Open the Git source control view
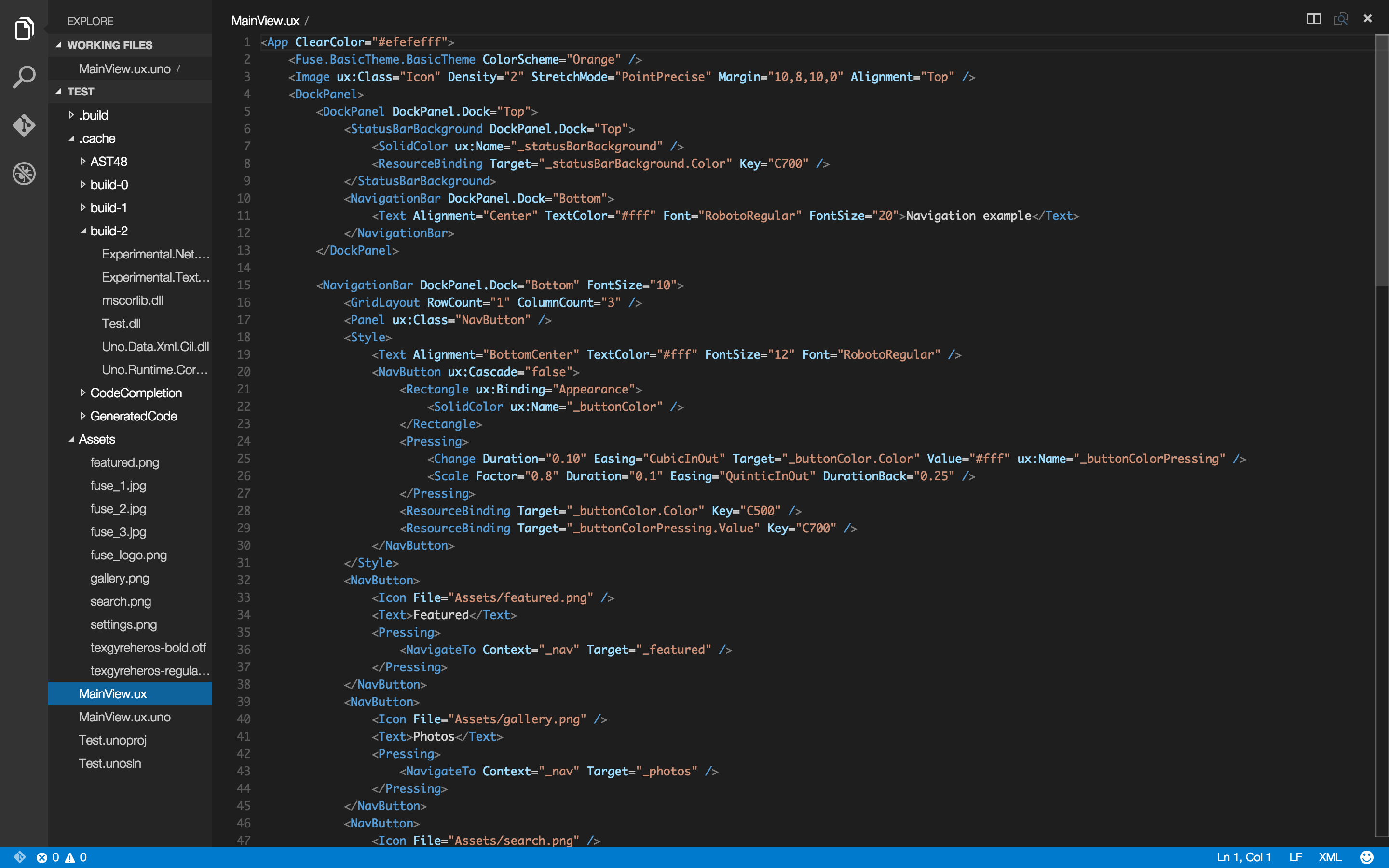The height and width of the screenshot is (868, 1389). tap(24, 124)
